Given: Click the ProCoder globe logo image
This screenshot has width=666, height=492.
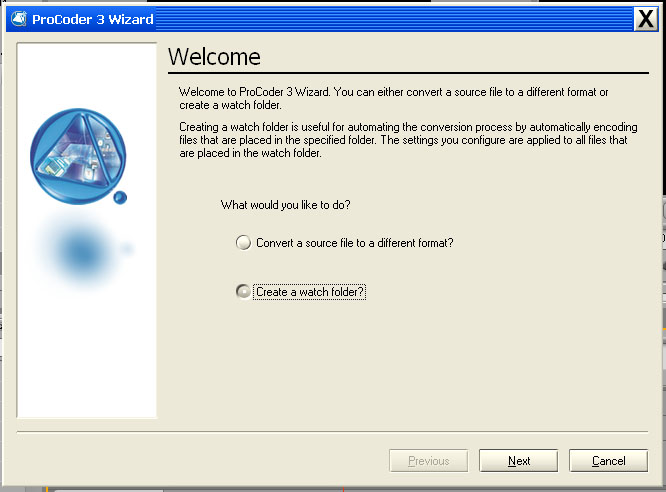Looking at the screenshot, I should pos(79,157).
